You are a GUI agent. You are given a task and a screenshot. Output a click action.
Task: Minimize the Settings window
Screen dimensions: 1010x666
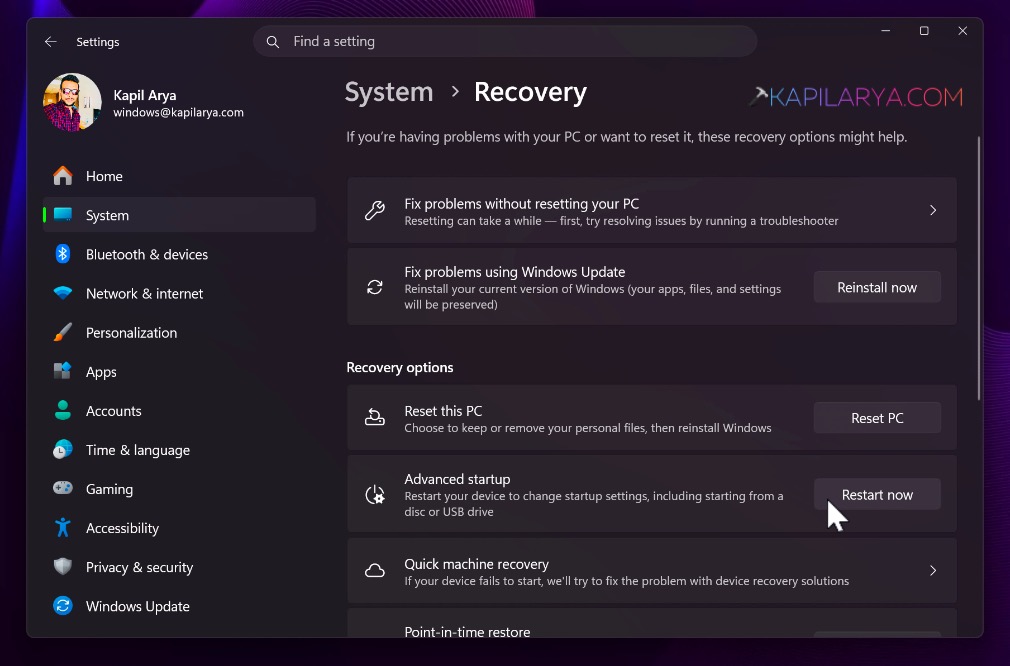pyautogui.click(x=886, y=31)
